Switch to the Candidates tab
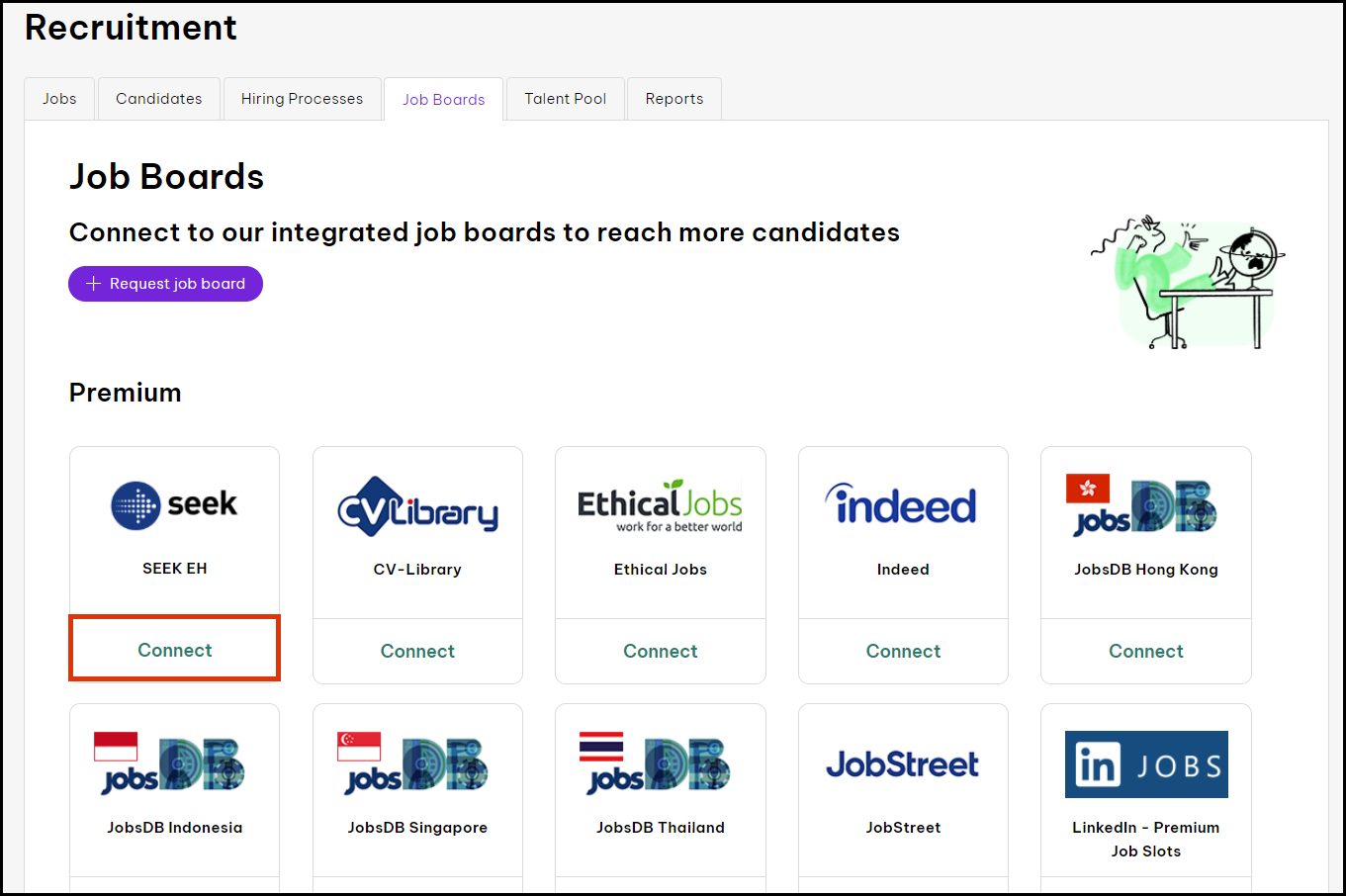Viewport: 1346px width, 896px height. pyautogui.click(x=158, y=99)
